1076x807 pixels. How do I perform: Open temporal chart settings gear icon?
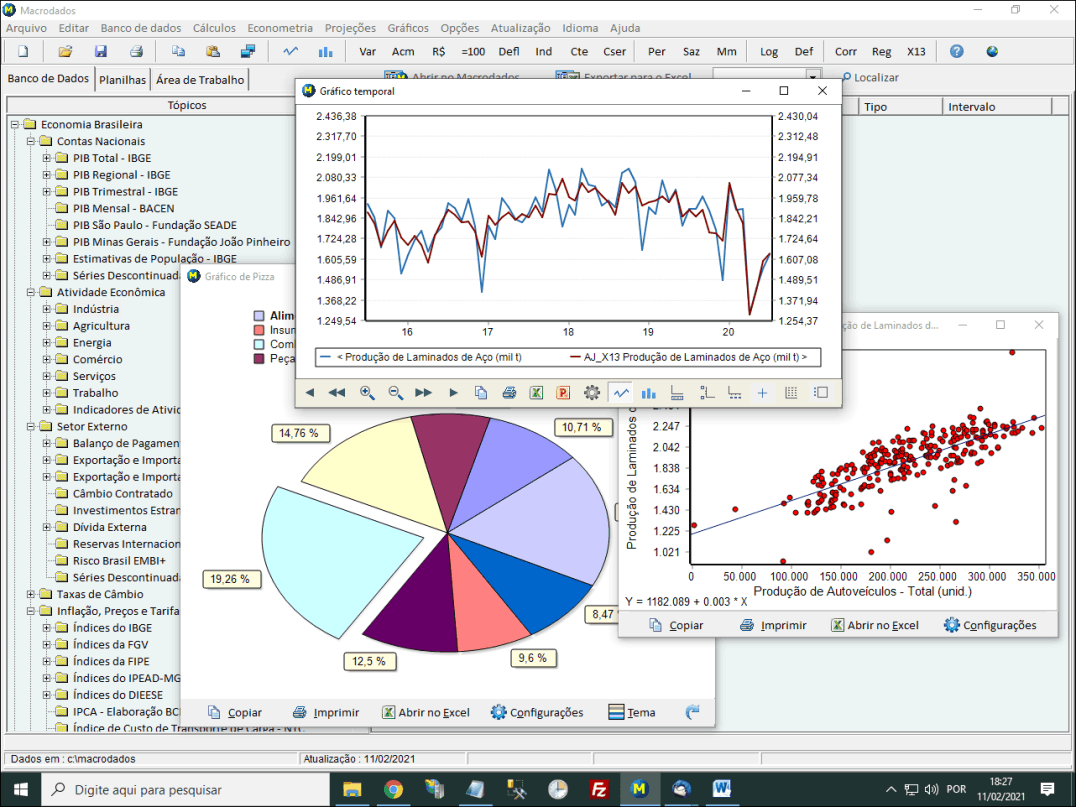click(592, 393)
